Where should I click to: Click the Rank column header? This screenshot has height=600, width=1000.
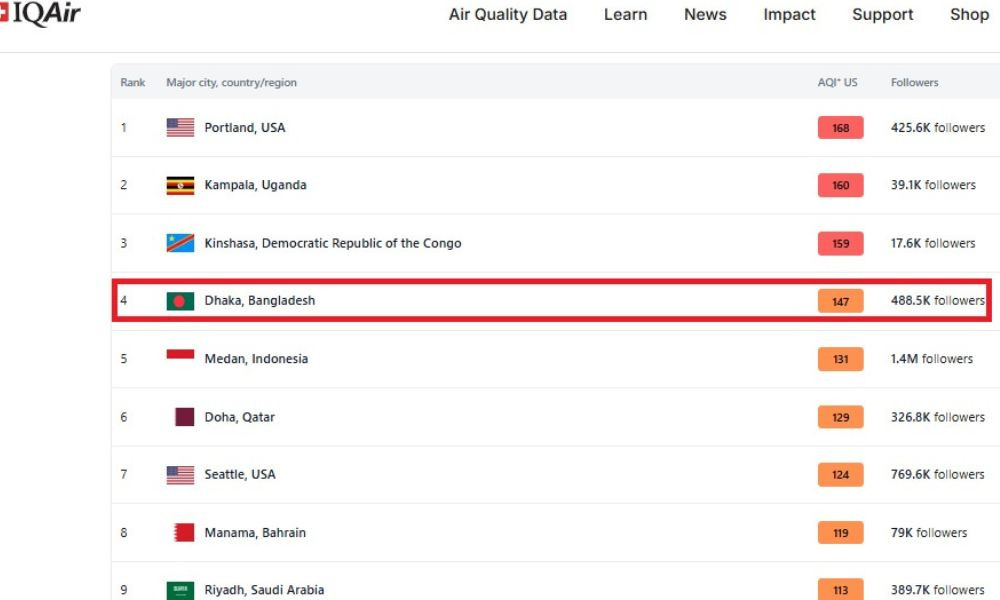click(x=133, y=82)
